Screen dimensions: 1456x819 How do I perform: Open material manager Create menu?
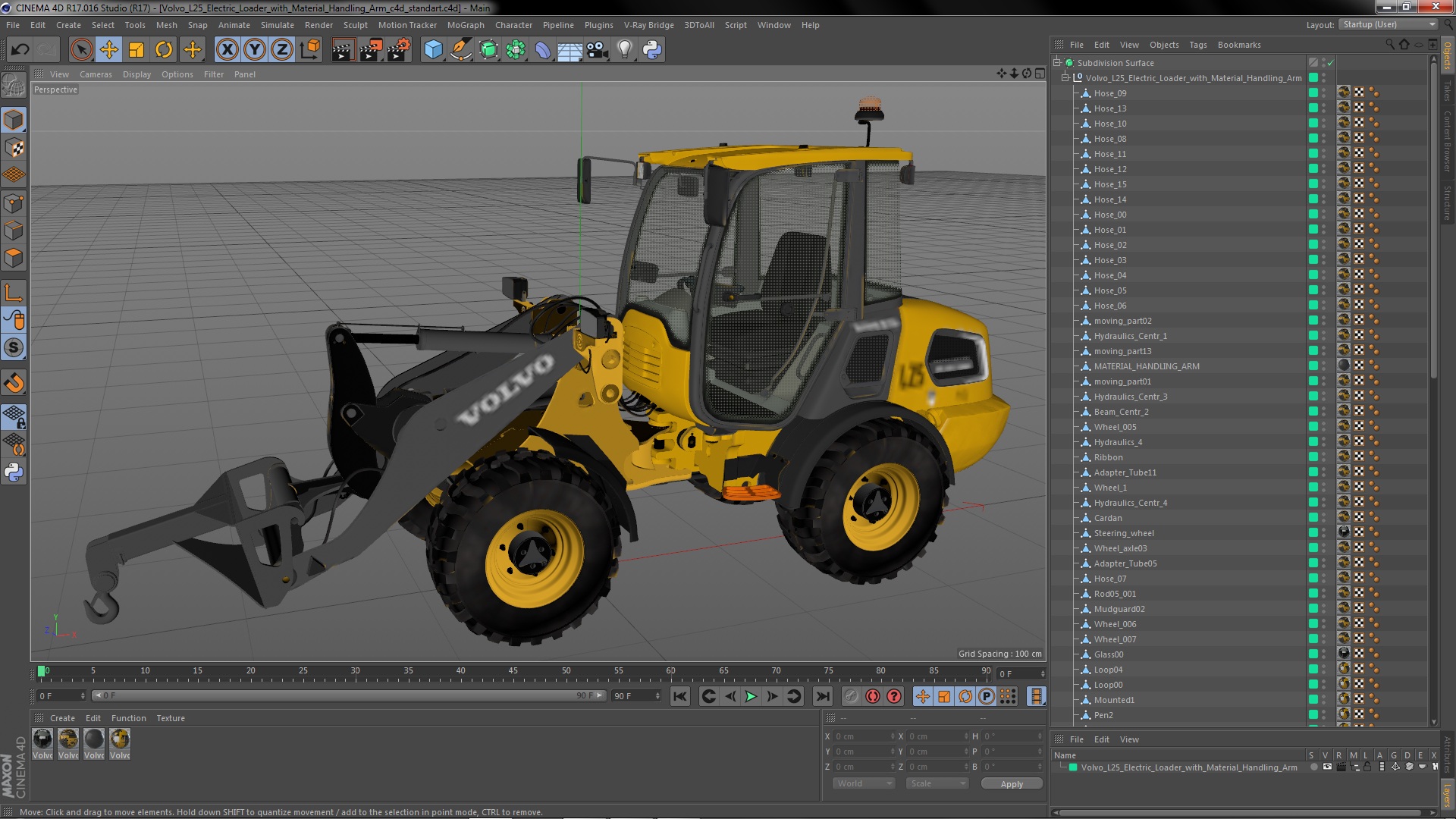62,718
